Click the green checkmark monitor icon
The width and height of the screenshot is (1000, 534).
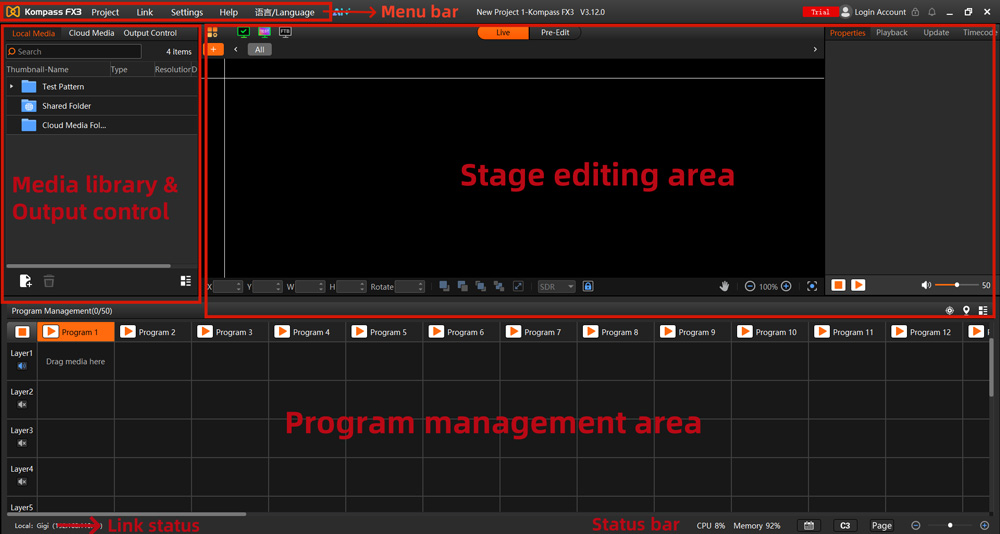(x=243, y=32)
